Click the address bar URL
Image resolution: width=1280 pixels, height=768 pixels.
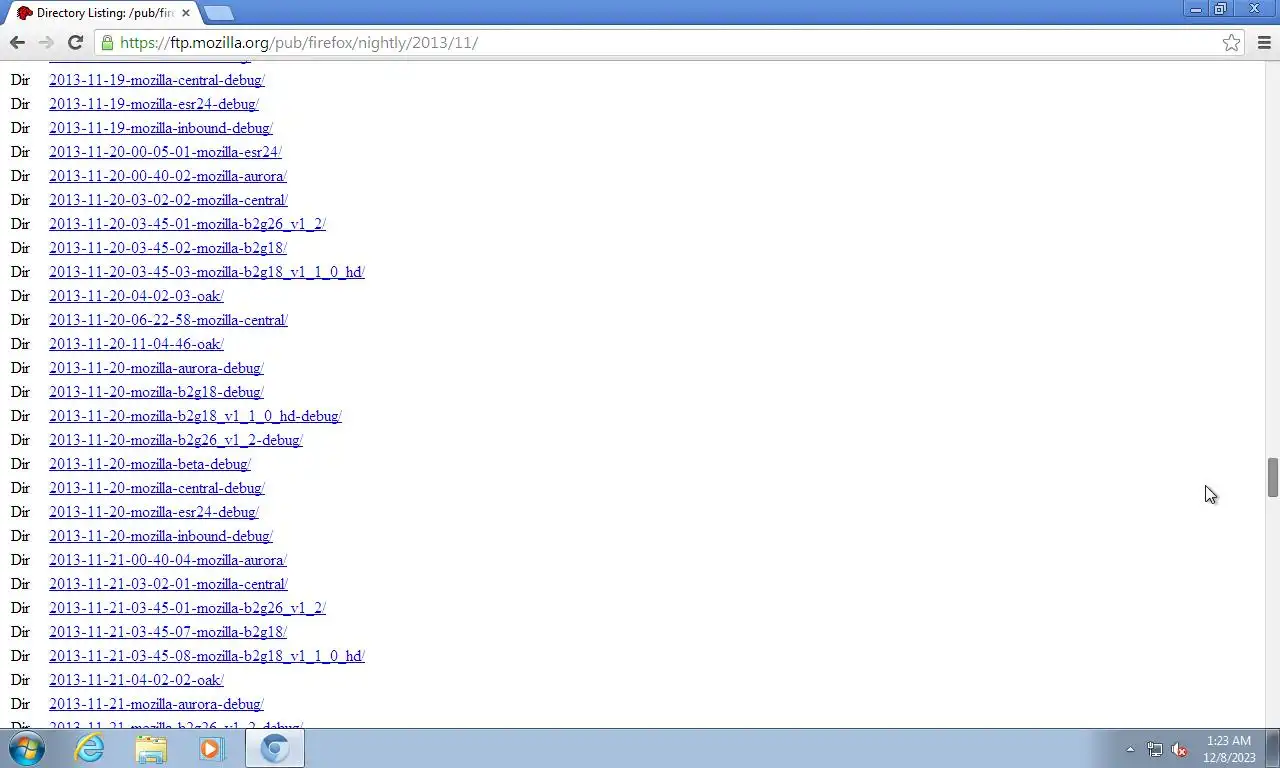pyautogui.click(x=299, y=43)
